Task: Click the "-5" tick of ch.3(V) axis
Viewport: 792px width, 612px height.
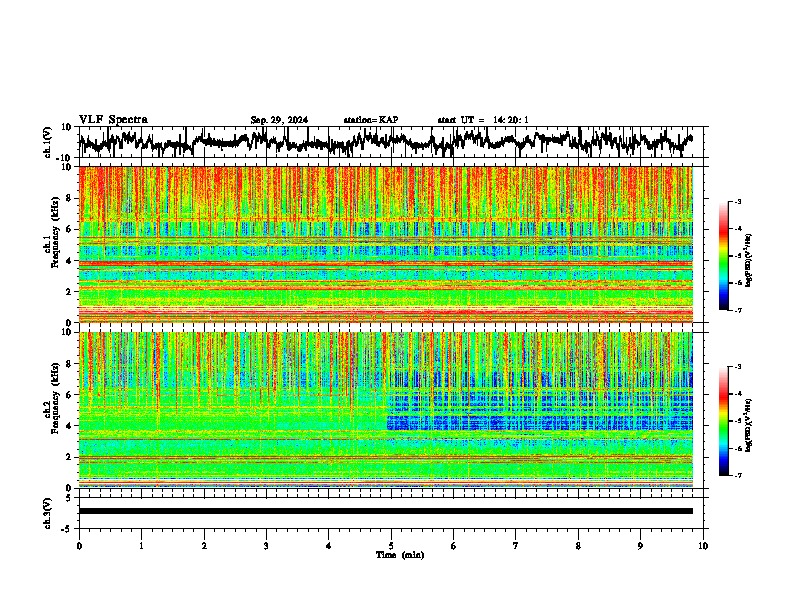Action: click(x=68, y=529)
